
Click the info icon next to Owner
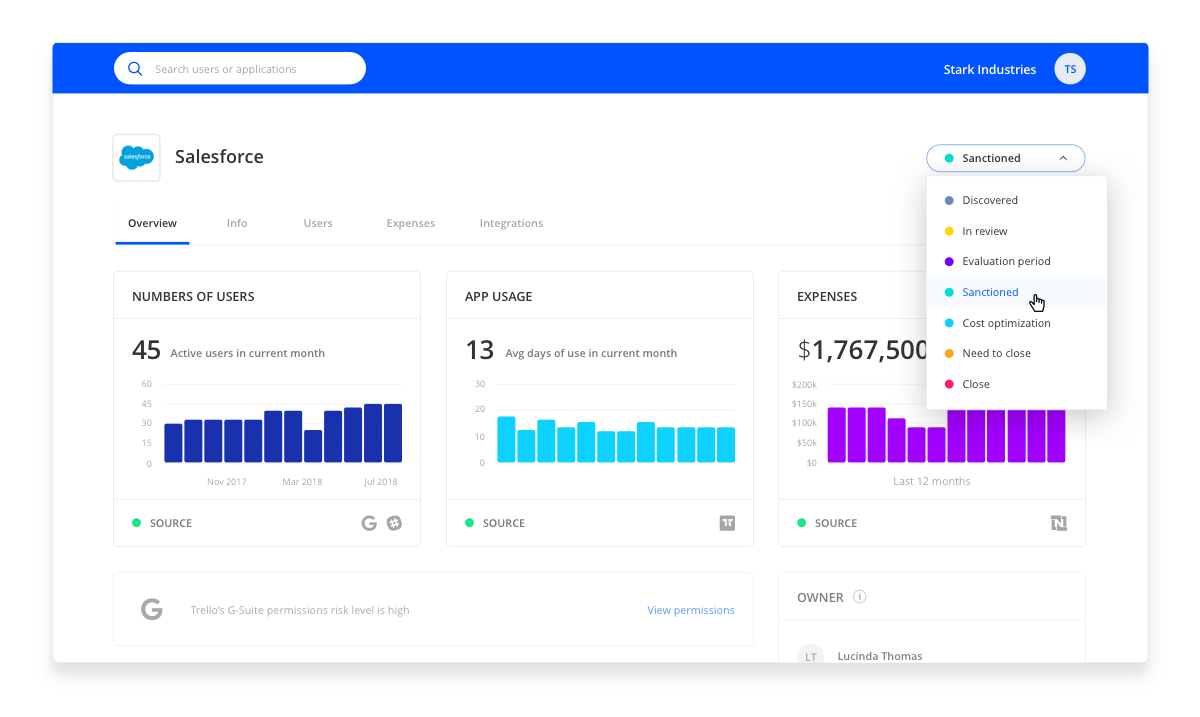pyautogui.click(x=860, y=597)
